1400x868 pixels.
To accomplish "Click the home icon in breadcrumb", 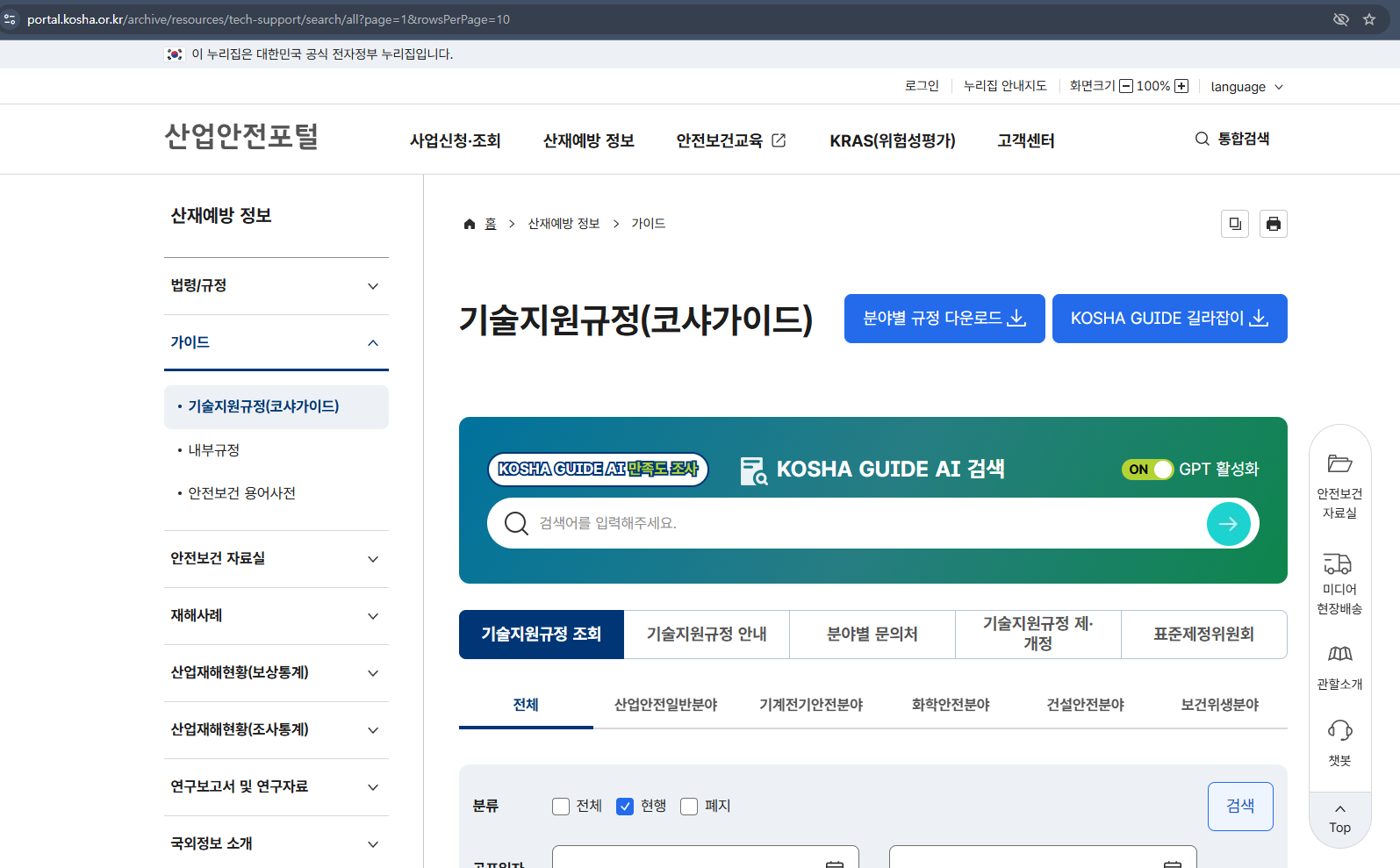I will [x=470, y=224].
